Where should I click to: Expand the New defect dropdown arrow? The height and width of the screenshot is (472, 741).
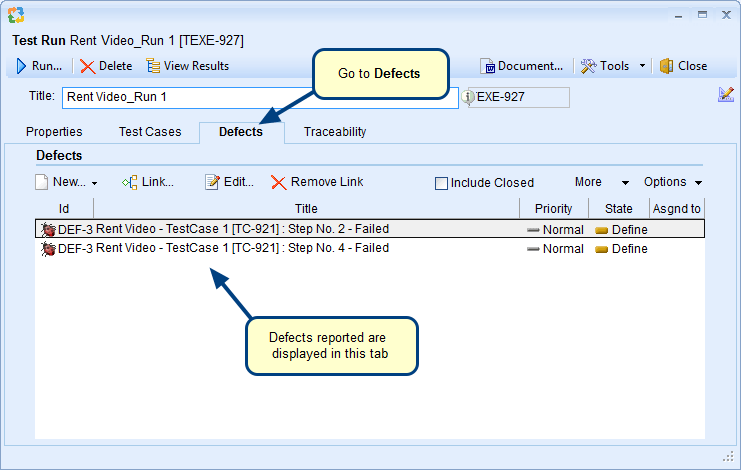coord(94,183)
